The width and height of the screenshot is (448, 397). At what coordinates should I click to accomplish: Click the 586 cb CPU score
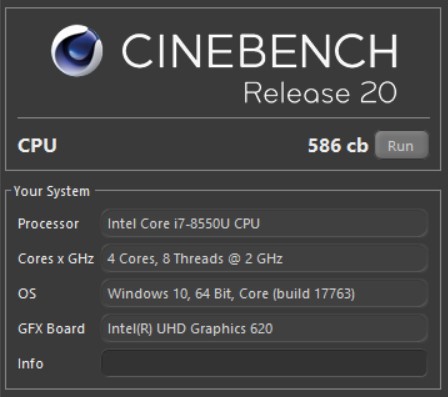(x=338, y=146)
